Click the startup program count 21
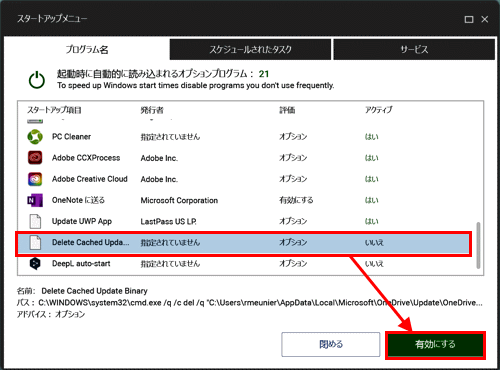The width and height of the screenshot is (500, 370). (264, 74)
